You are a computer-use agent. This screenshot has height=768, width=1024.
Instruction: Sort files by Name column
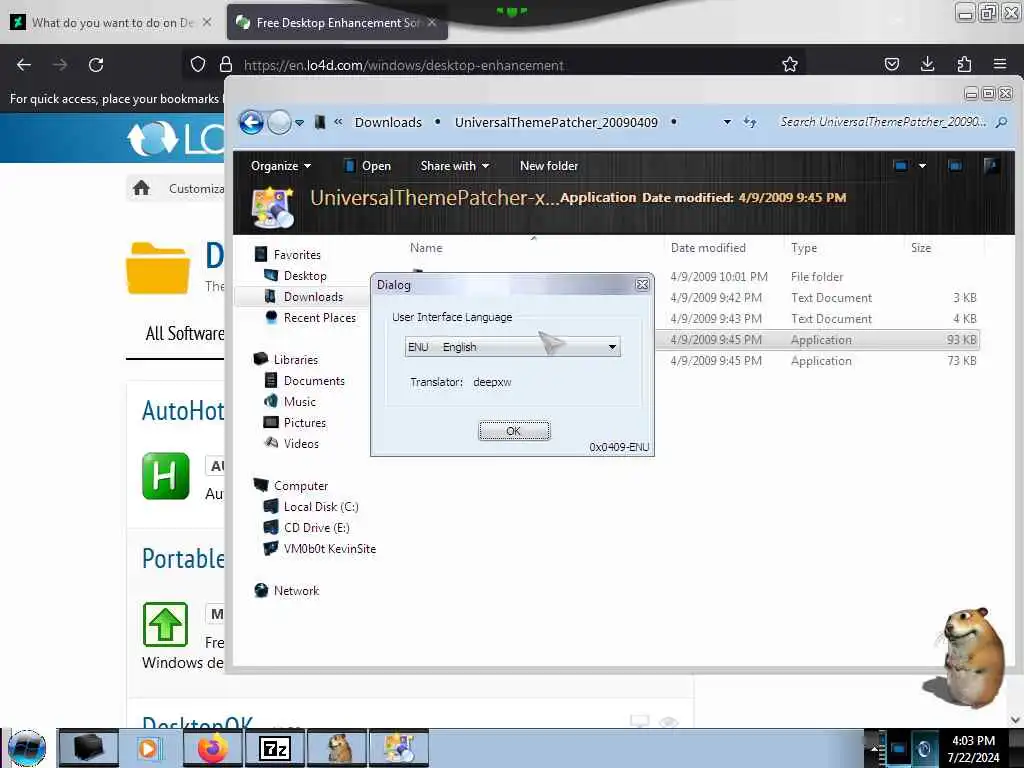click(x=426, y=248)
